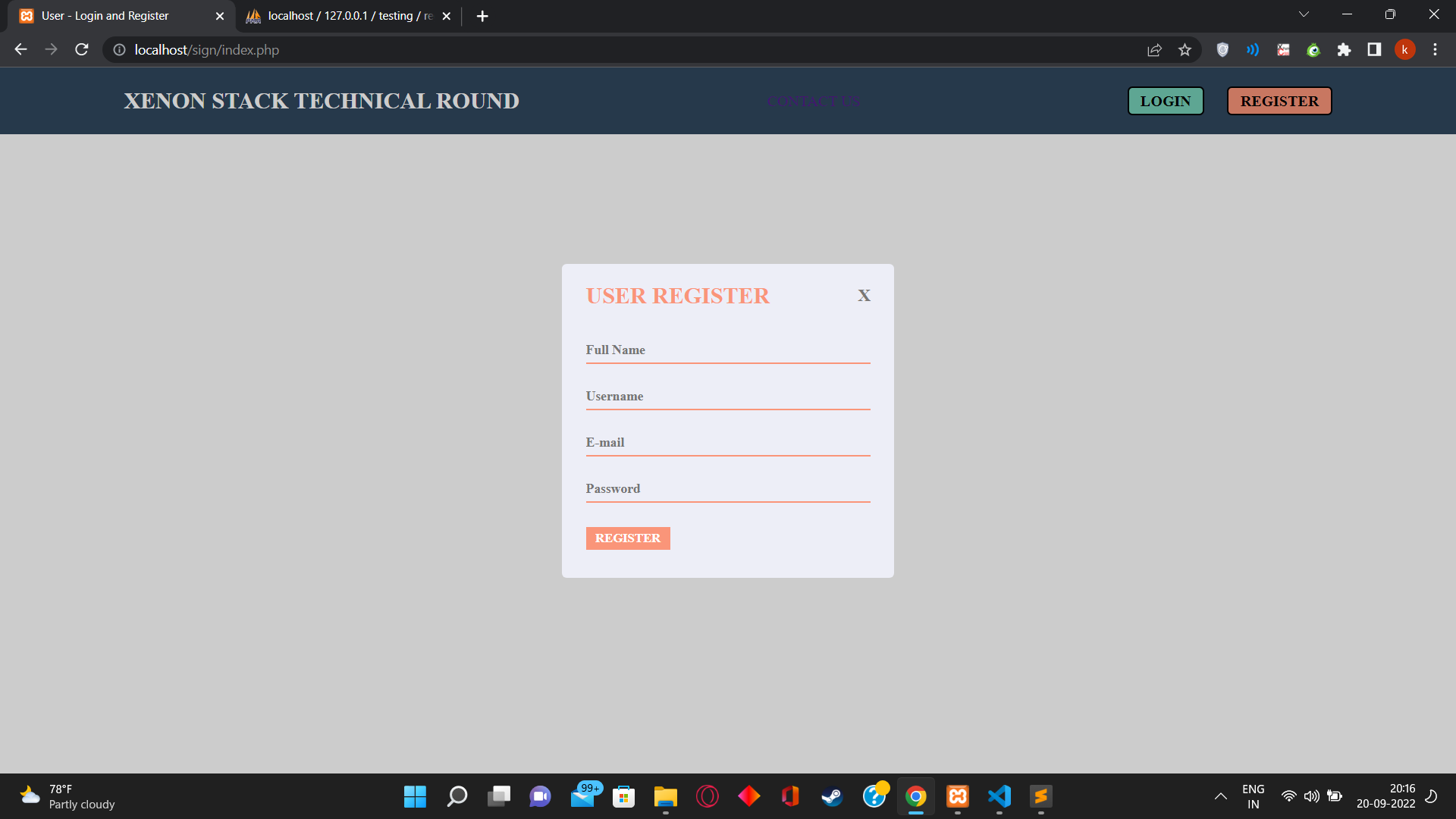Open Chrome three-dot menu
Screen dimensions: 1456x819
tap(1435, 50)
